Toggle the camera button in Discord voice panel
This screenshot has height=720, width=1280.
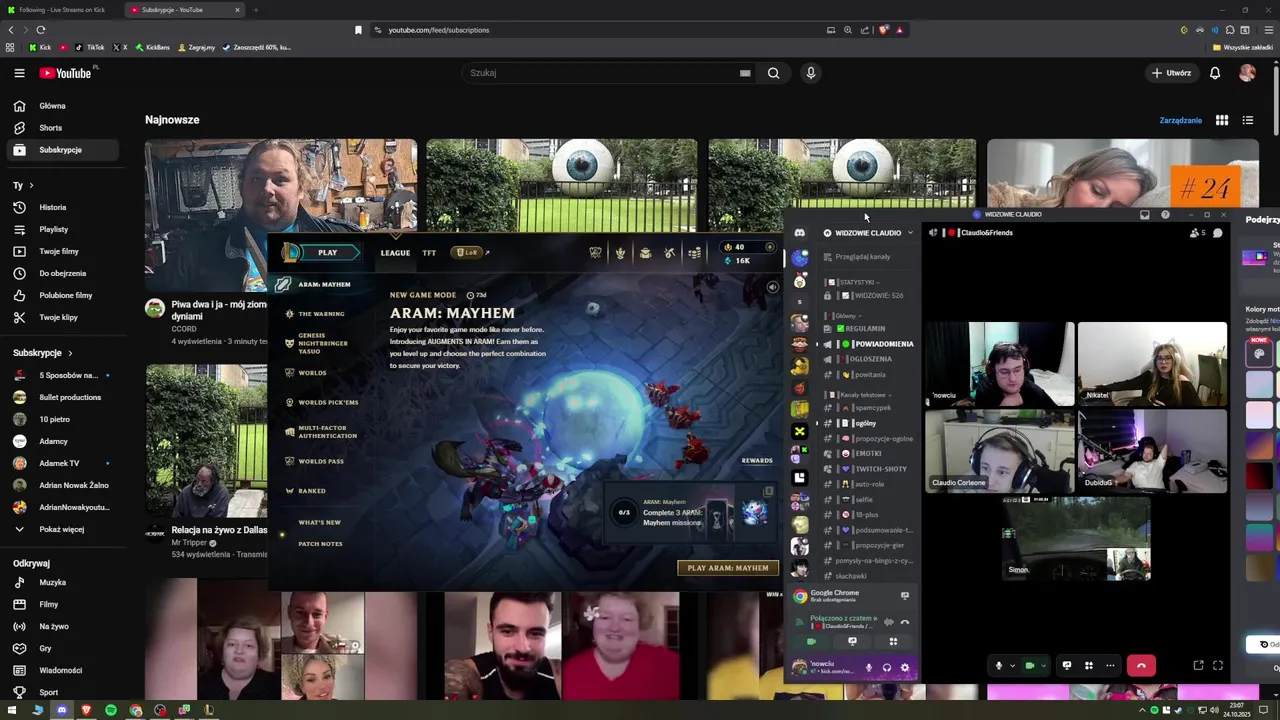(811, 642)
